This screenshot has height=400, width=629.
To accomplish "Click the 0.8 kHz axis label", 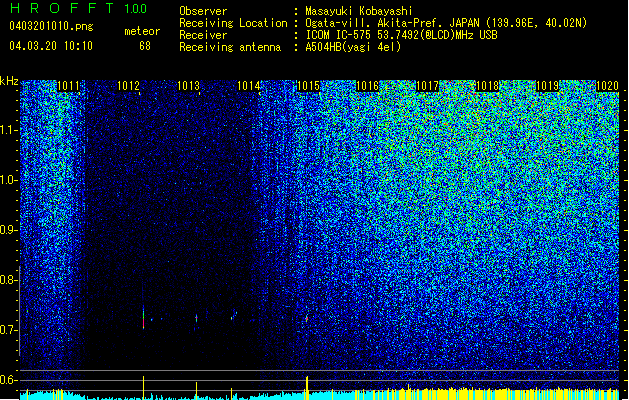I will [8, 280].
